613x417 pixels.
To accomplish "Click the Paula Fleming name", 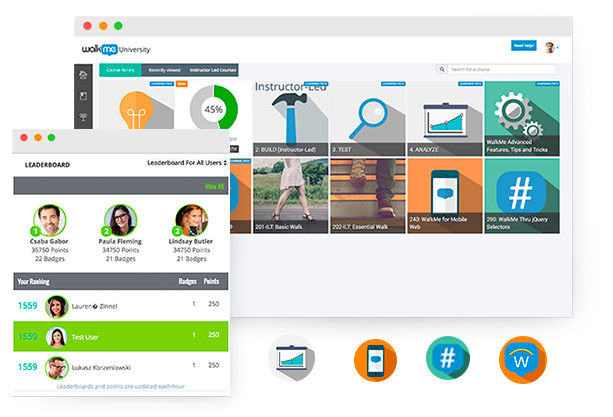I will pos(120,242).
